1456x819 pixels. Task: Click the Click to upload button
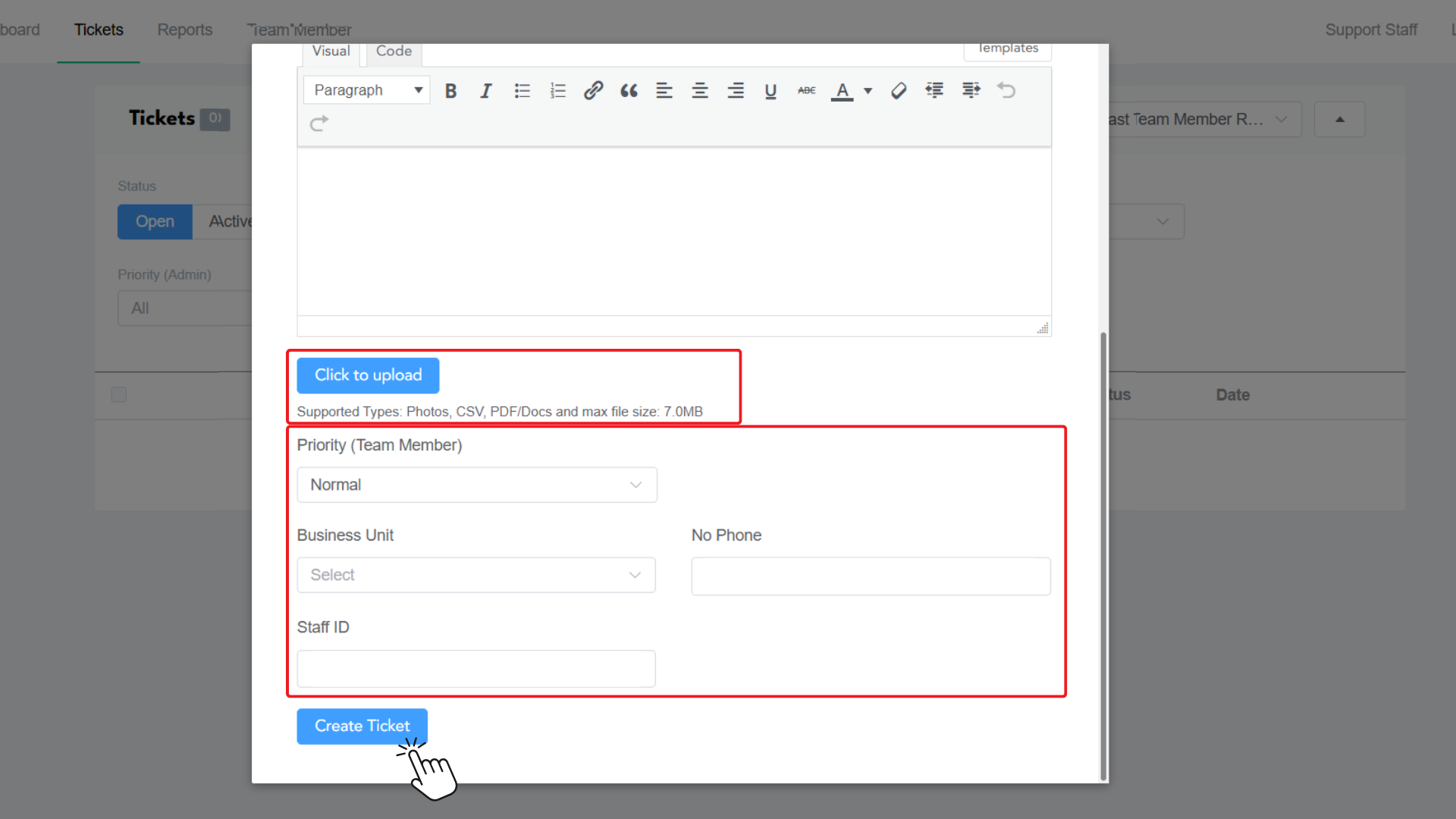coord(368,375)
